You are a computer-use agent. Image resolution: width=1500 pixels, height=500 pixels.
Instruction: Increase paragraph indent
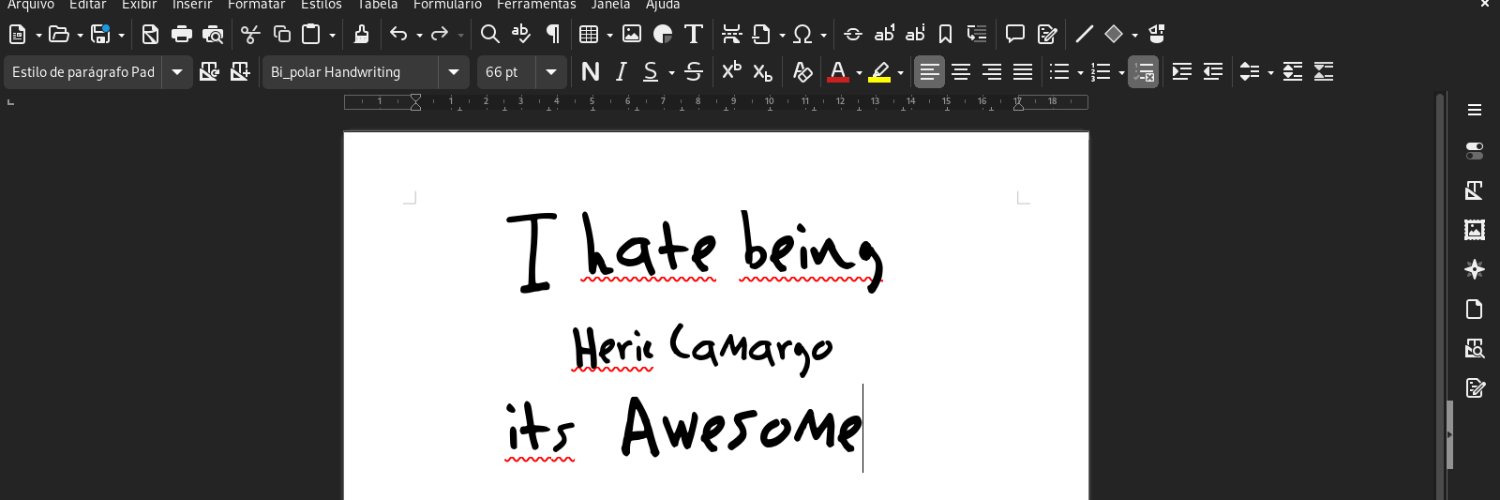1182,72
